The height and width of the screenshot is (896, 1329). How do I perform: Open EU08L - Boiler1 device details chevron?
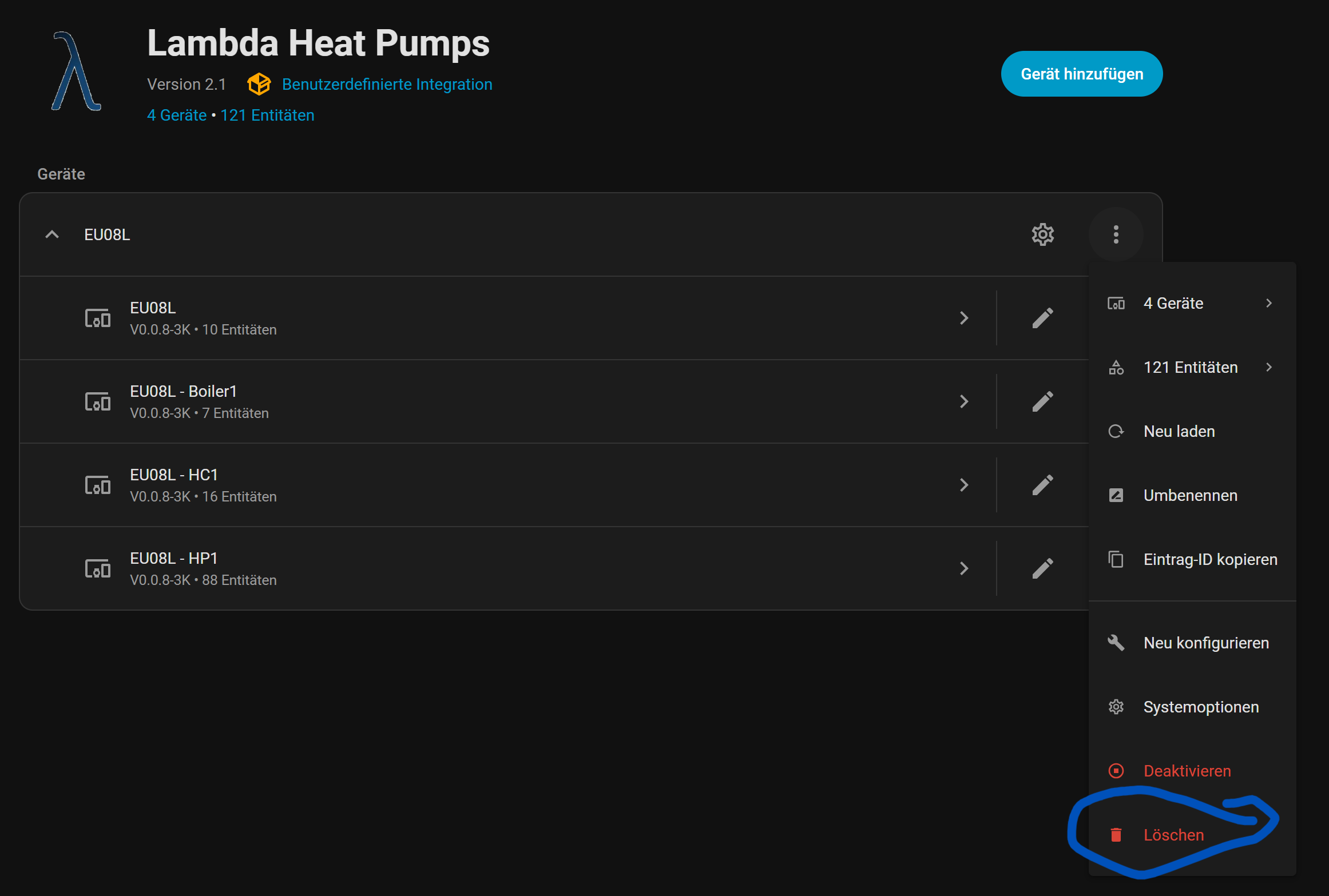click(964, 401)
